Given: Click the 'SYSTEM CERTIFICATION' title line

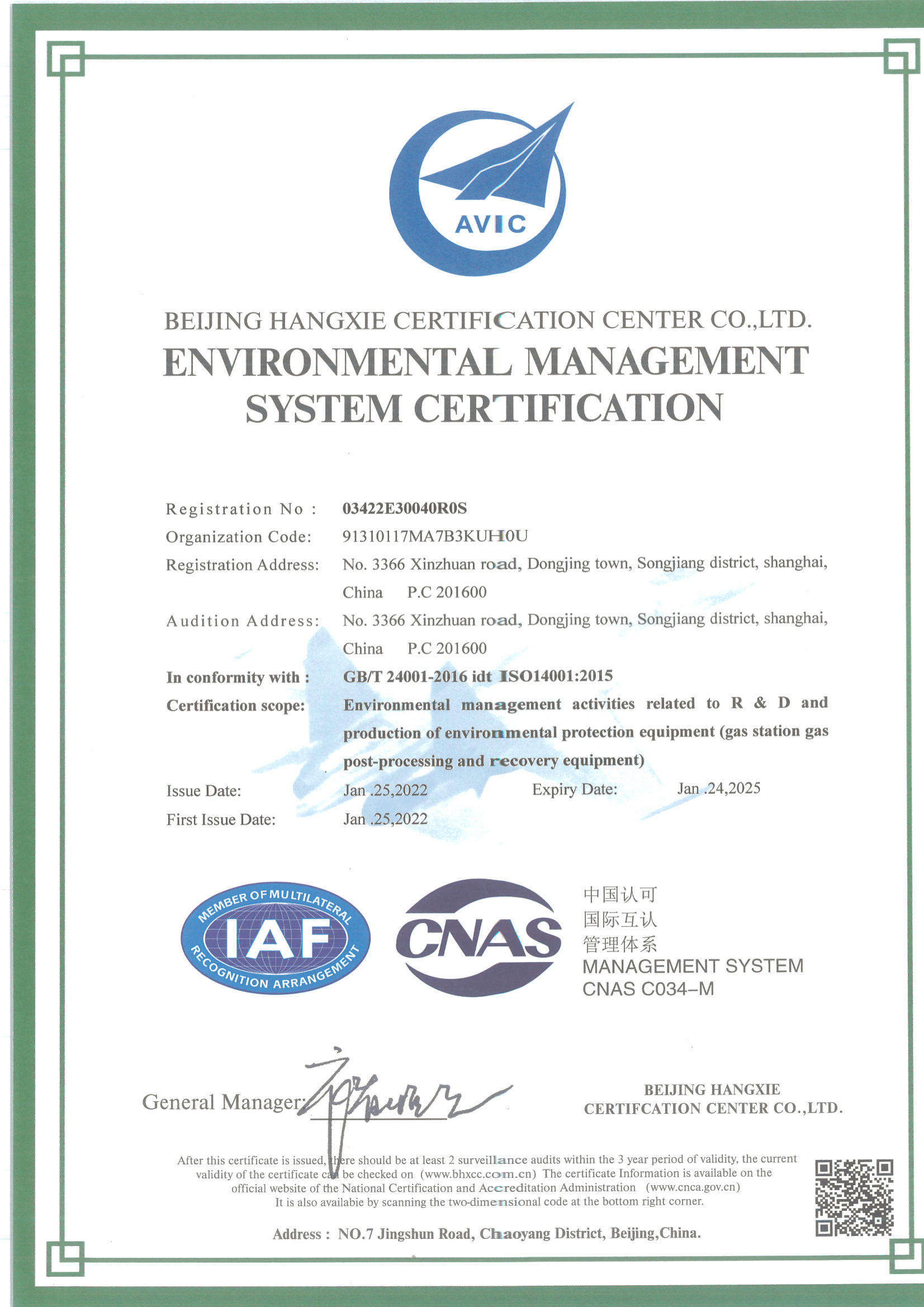Looking at the screenshot, I should pos(484,408).
